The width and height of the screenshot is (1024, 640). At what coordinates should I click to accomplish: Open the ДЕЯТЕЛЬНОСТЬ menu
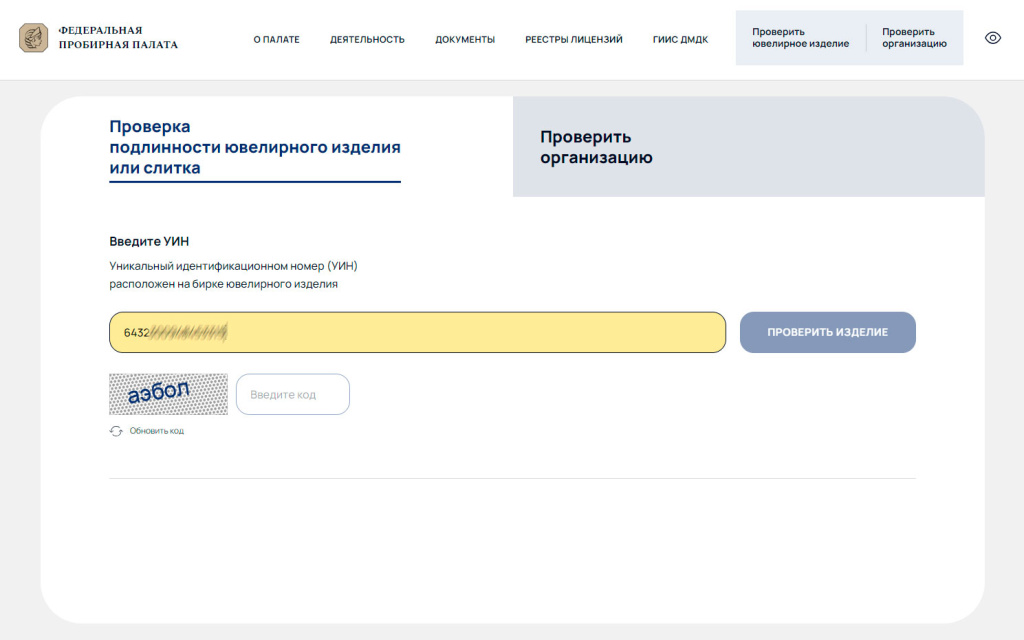pos(367,39)
